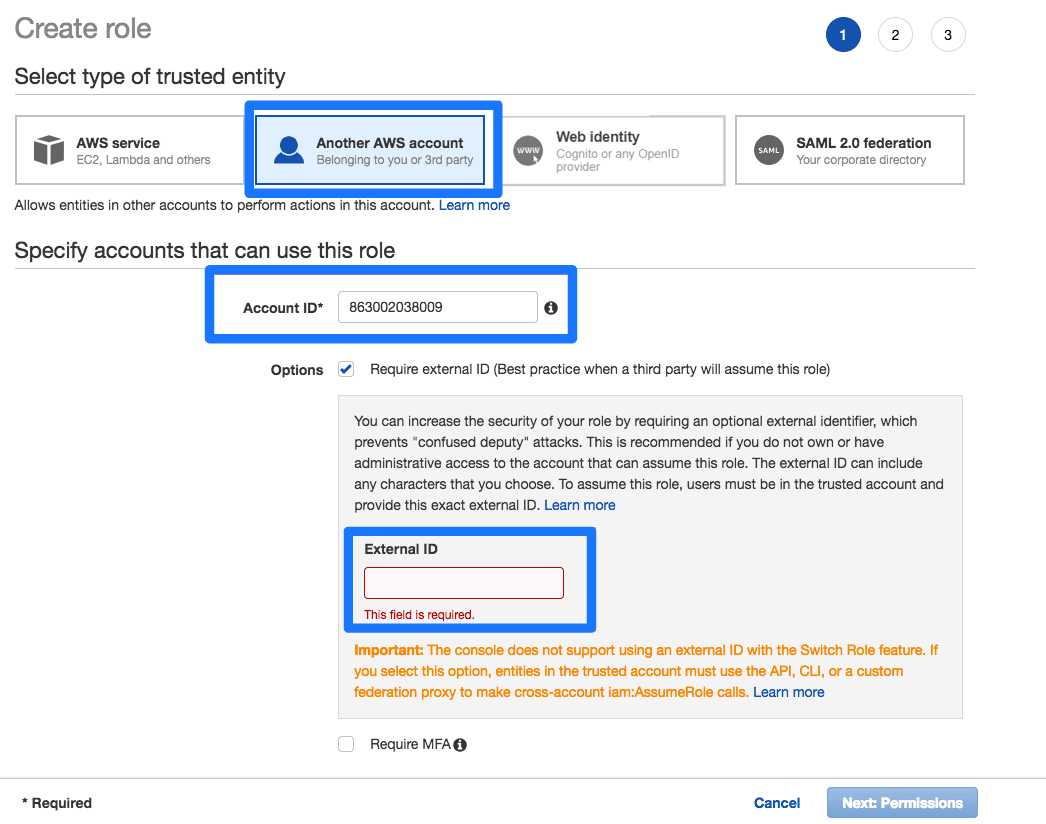The width and height of the screenshot is (1046, 824).
Task: Select the AWS service trusted entity tile
Action: 131,150
